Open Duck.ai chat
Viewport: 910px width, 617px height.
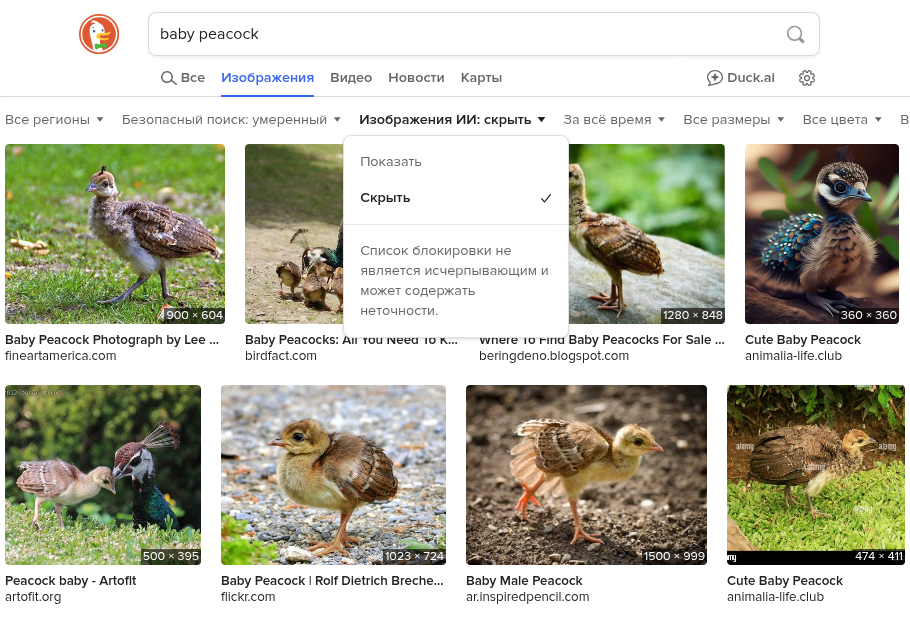tap(740, 78)
